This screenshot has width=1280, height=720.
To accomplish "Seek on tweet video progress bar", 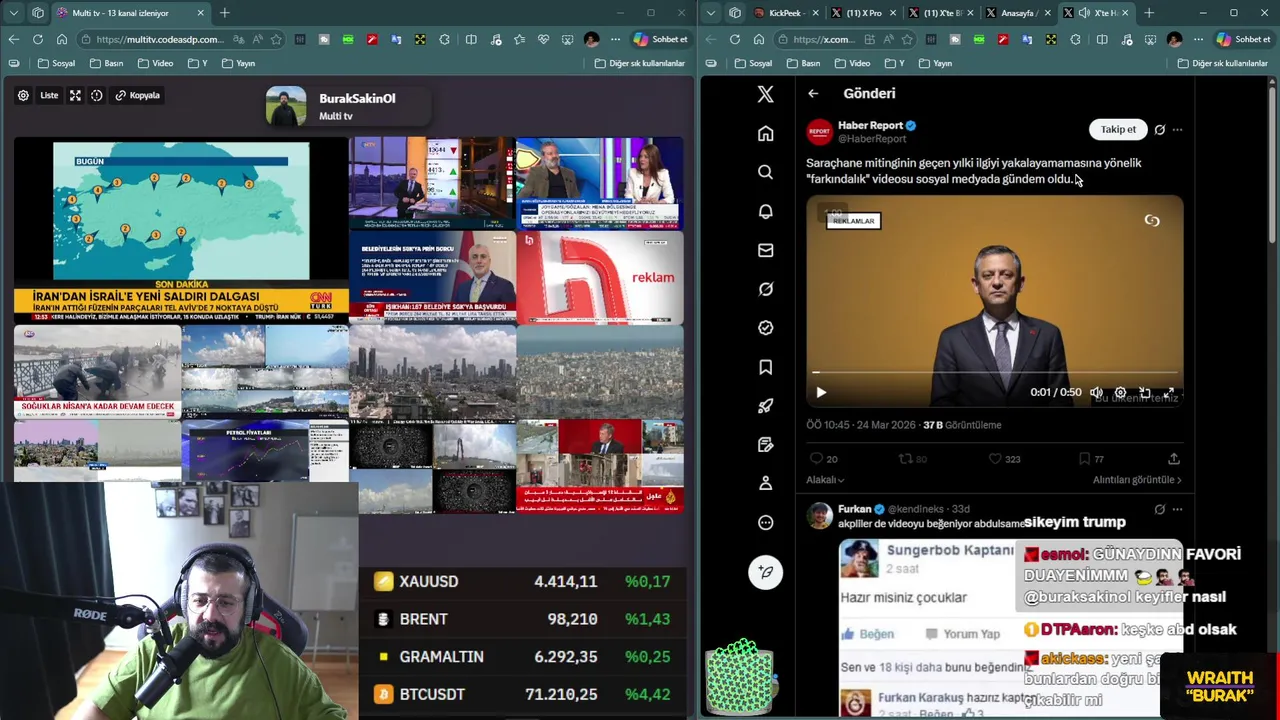I will (995, 372).
